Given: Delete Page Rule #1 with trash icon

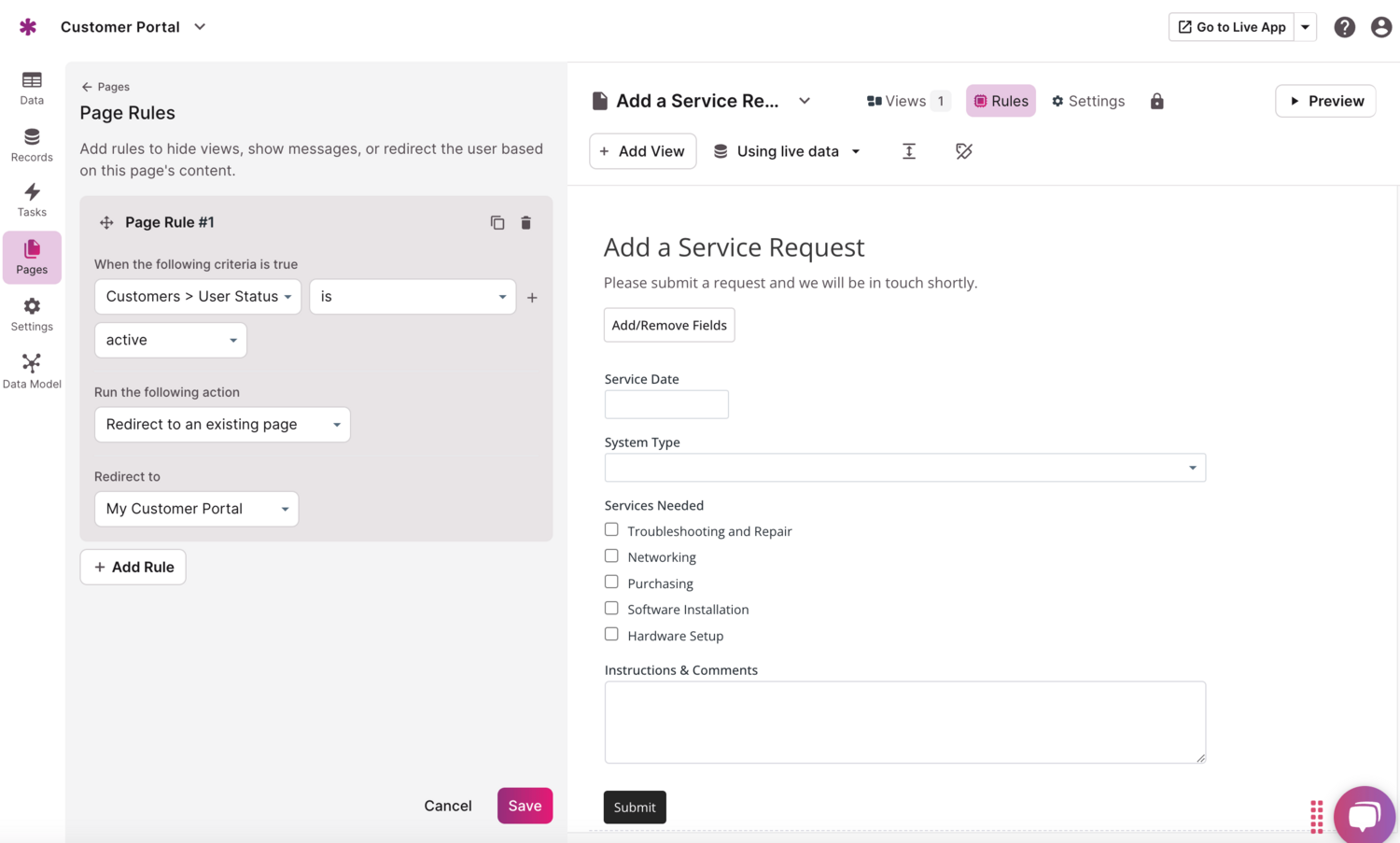Looking at the screenshot, I should pos(525,222).
